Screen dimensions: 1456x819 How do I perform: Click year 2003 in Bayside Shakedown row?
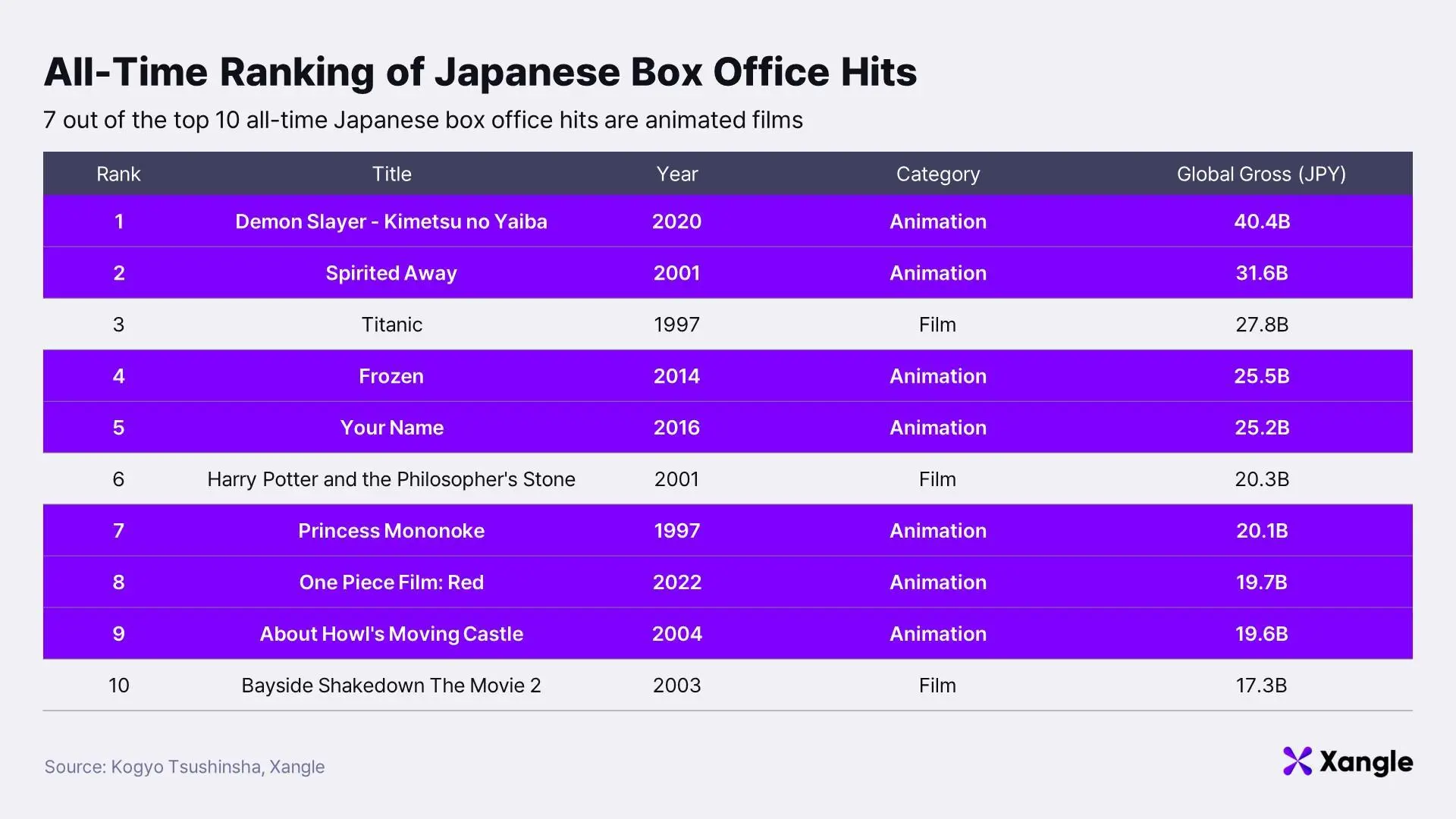[677, 686]
